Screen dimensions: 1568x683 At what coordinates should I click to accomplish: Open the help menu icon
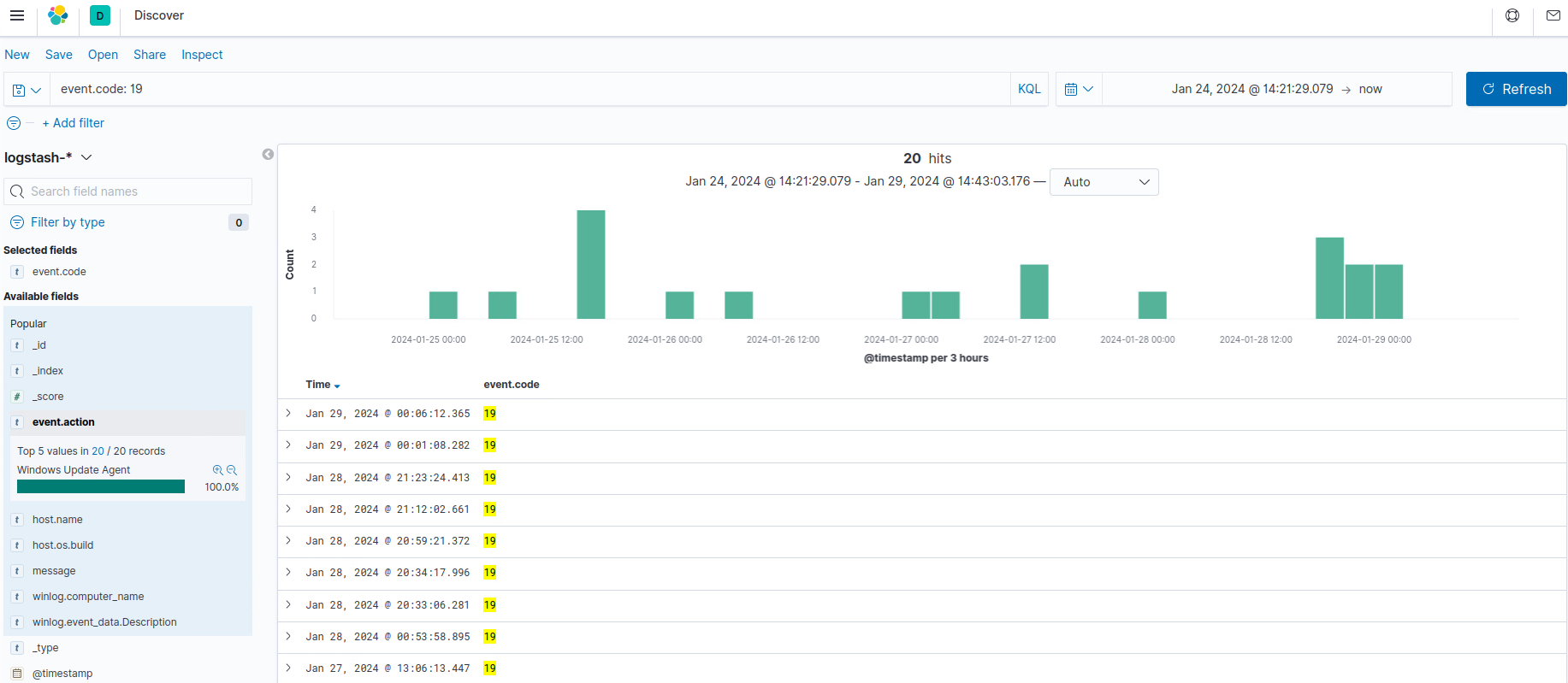pyautogui.click(x=1512, y=15)
